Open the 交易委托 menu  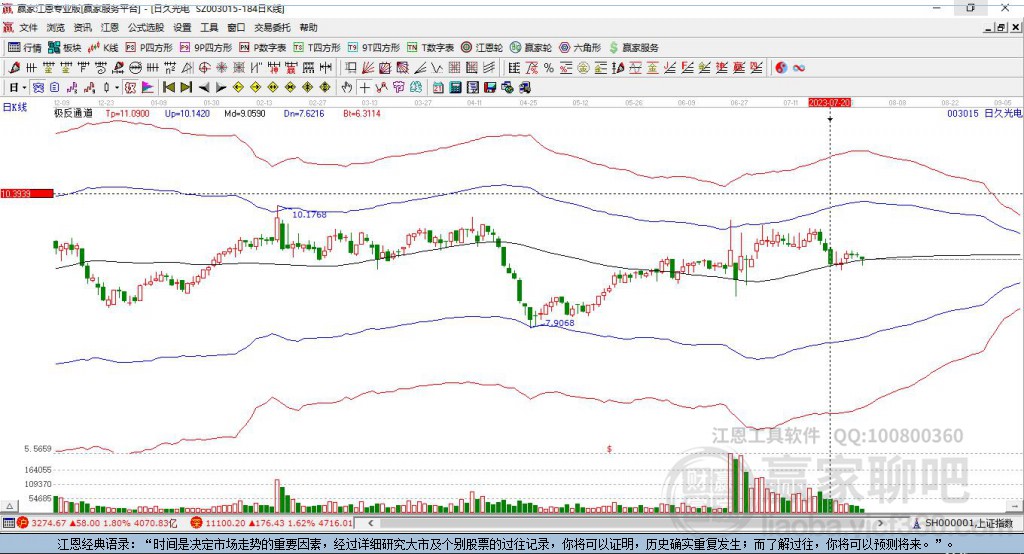point(272,27)
